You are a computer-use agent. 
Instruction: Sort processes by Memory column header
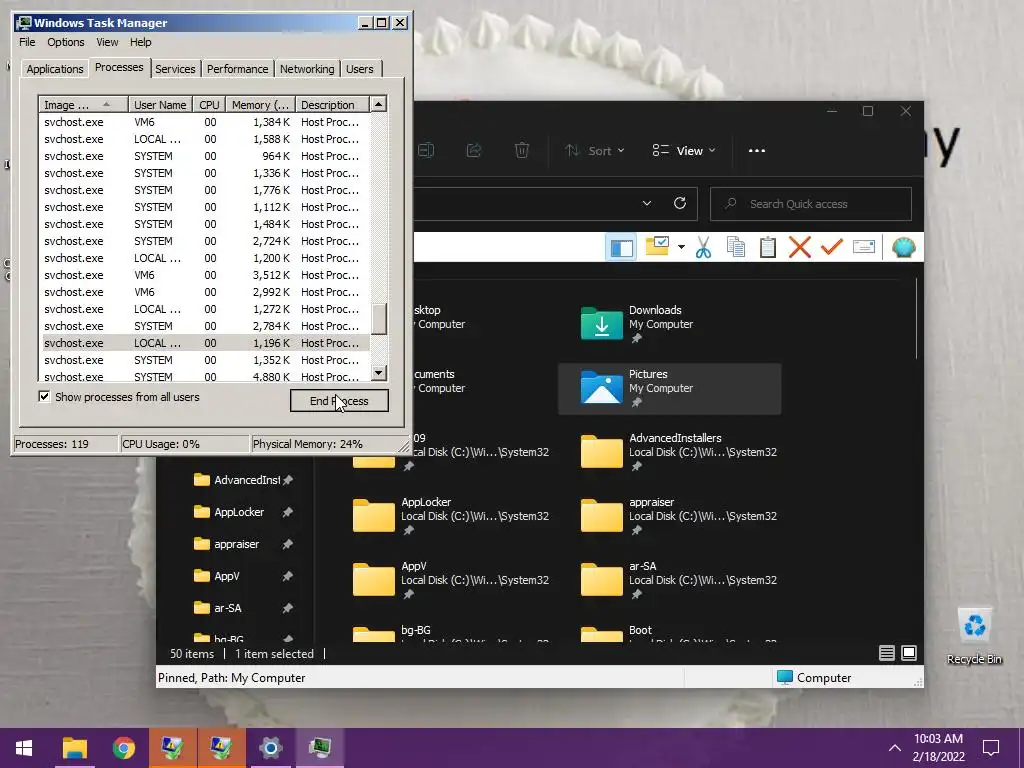coord(260,104)
